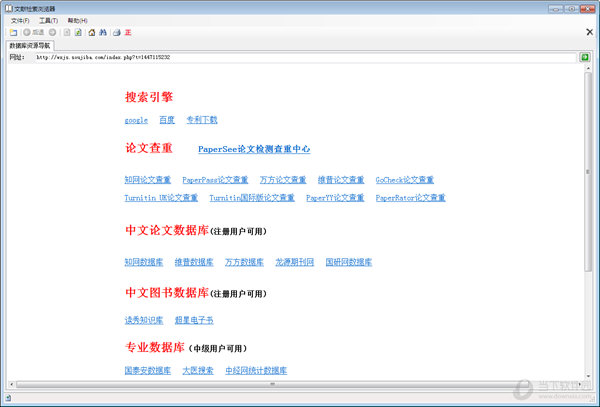Open the 文件(F) menu
The image size is (600, 407).
[20, 21]
